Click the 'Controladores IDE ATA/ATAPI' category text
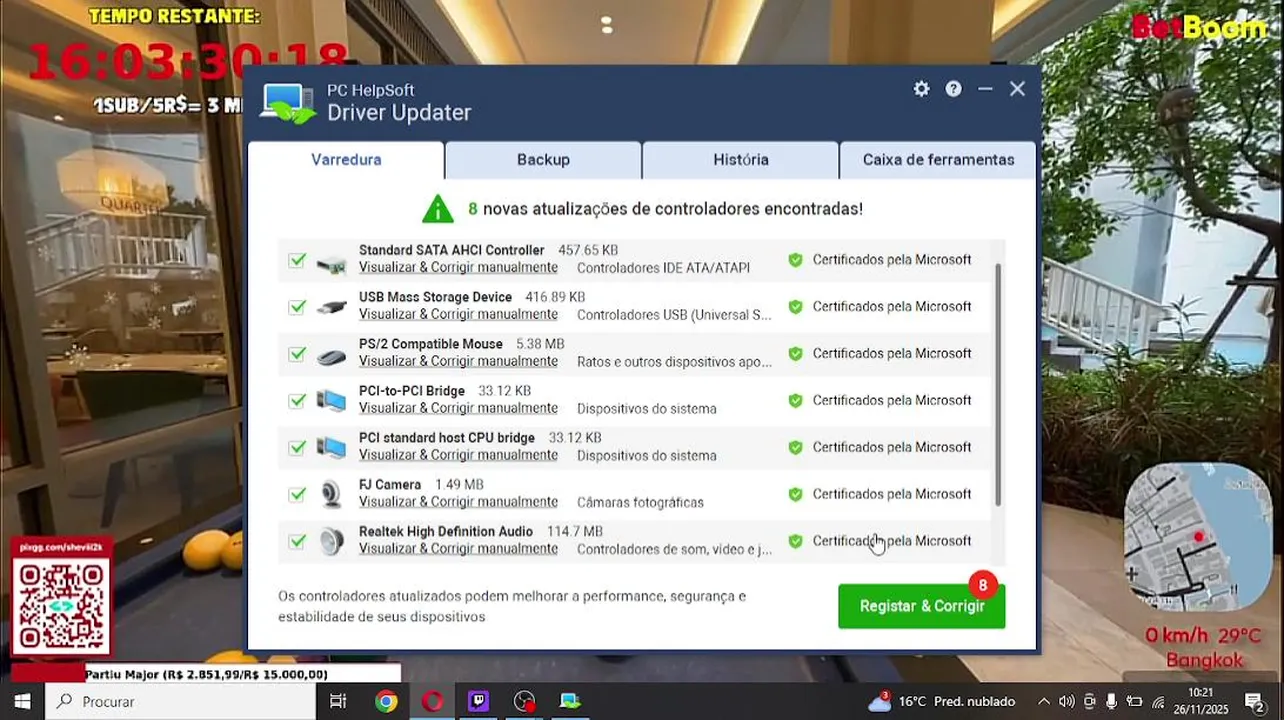Screen dimensions: 1284x720 pyautogui.click(x=663, y=268)
